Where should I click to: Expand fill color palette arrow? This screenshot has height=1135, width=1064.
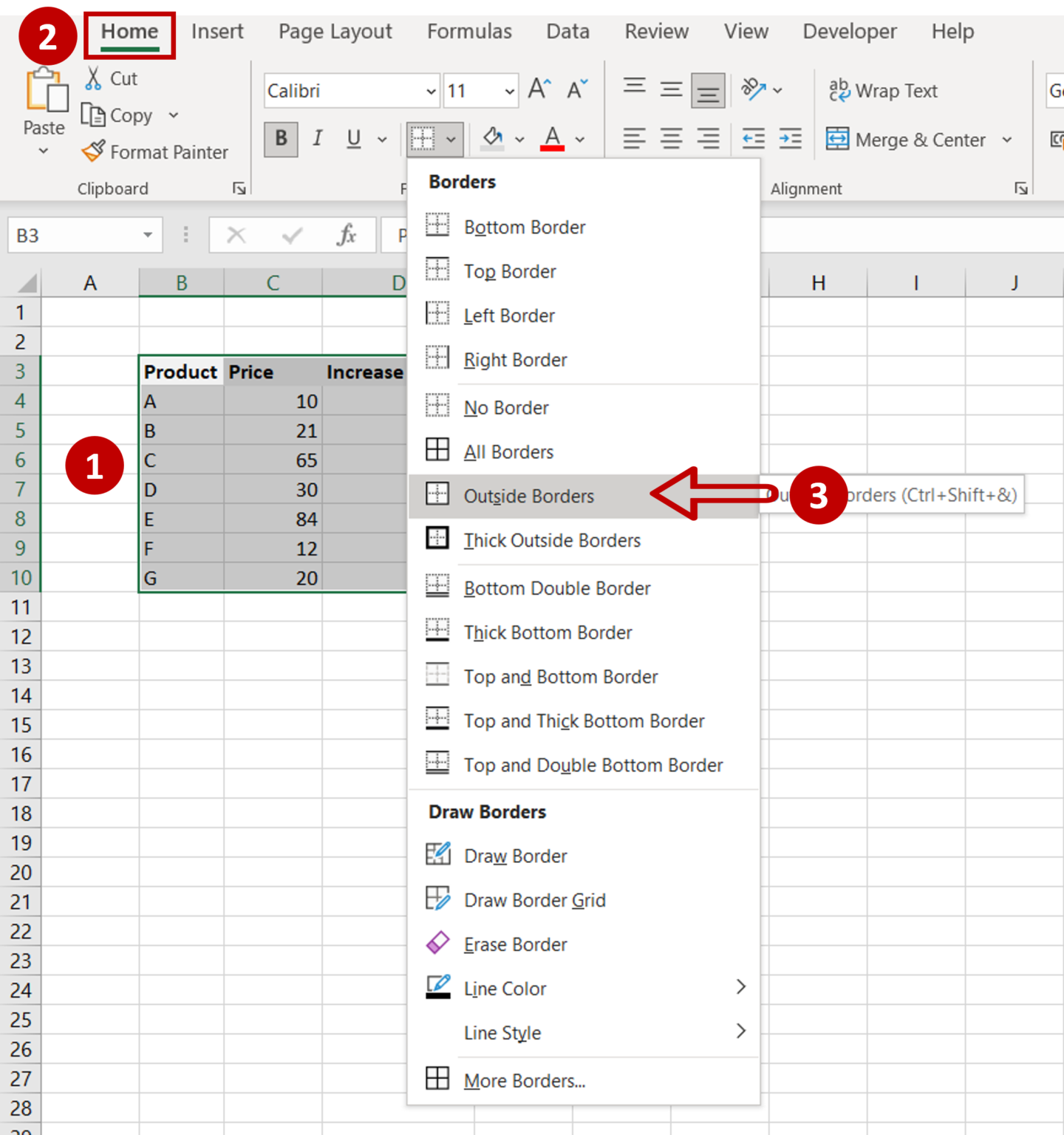519,139
